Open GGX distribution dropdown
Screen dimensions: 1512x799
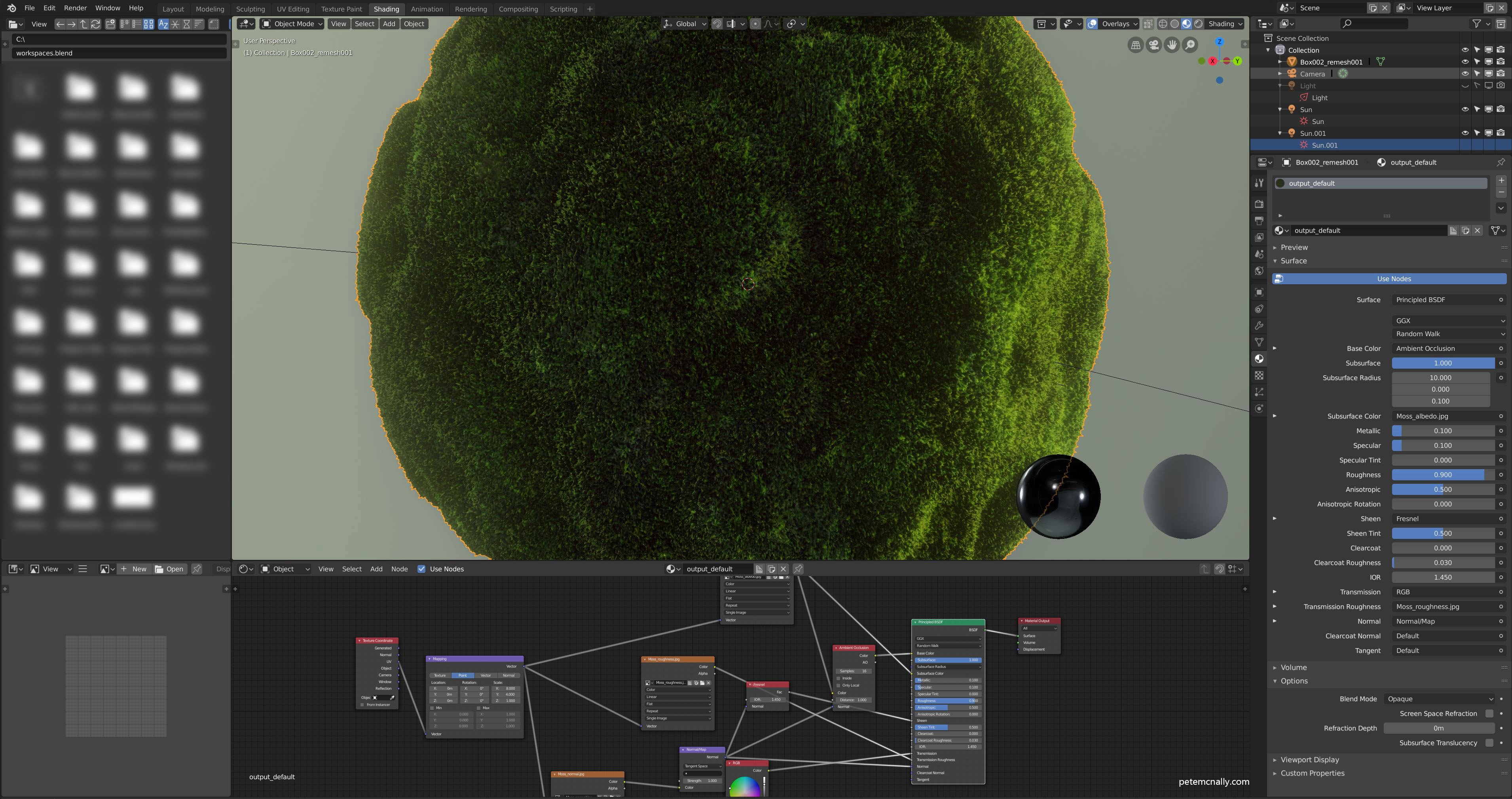pos(1449,321)
